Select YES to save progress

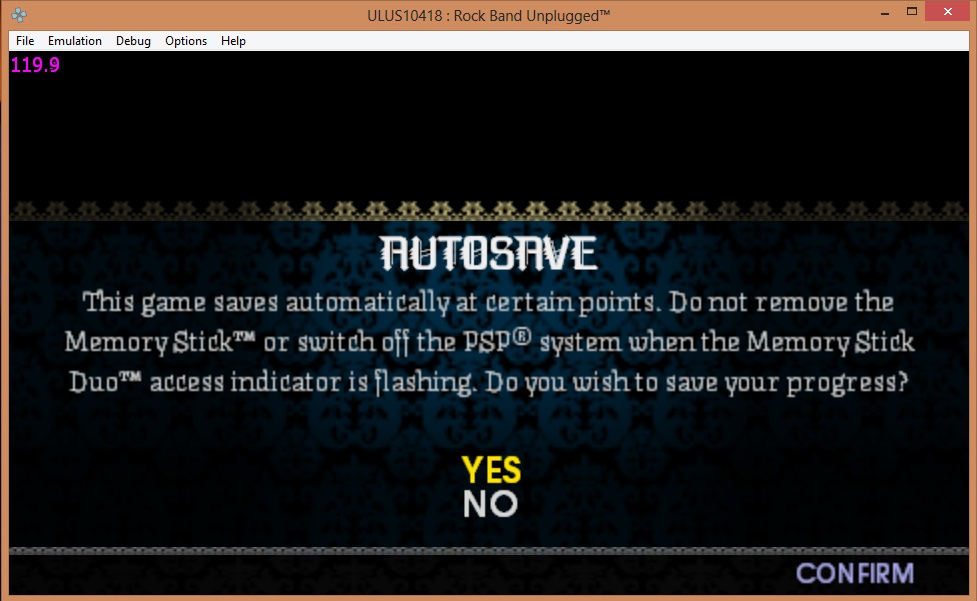[x=491, y=470]
